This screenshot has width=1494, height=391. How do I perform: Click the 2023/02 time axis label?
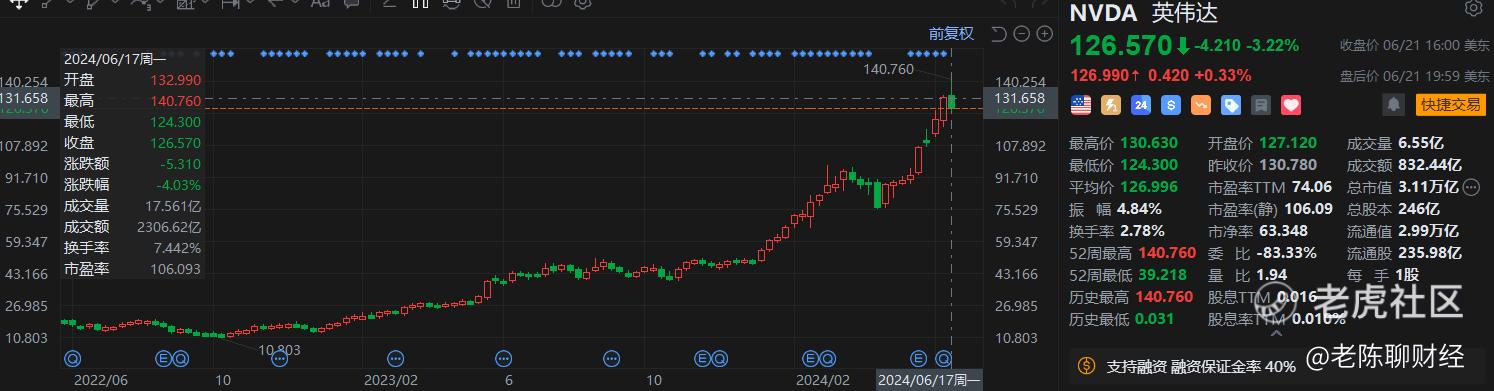pyautogui.click(x=390, y=381)
